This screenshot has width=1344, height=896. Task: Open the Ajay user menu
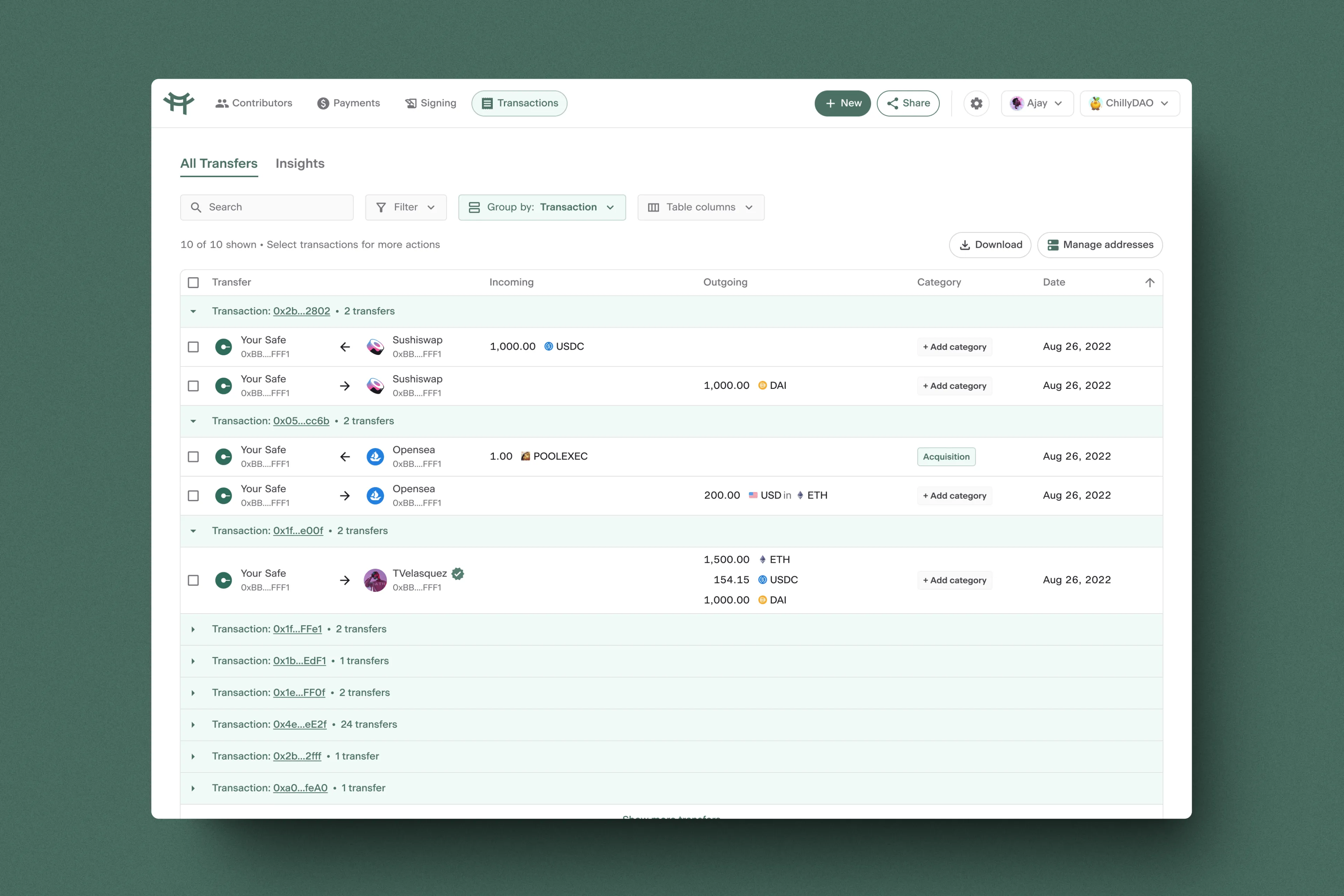click(x=1037, y=104)
